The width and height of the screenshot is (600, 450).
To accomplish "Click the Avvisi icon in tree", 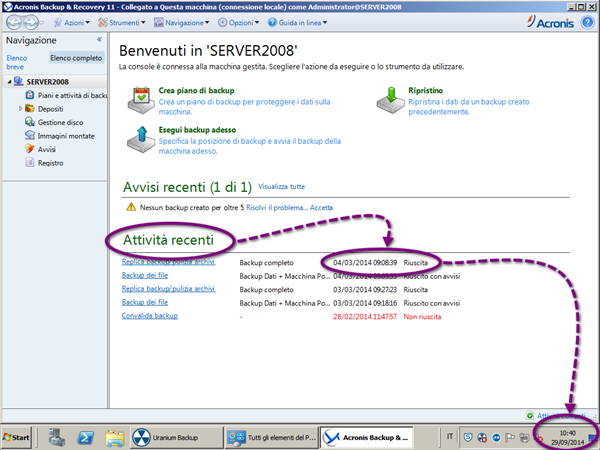I will point(30,149).
